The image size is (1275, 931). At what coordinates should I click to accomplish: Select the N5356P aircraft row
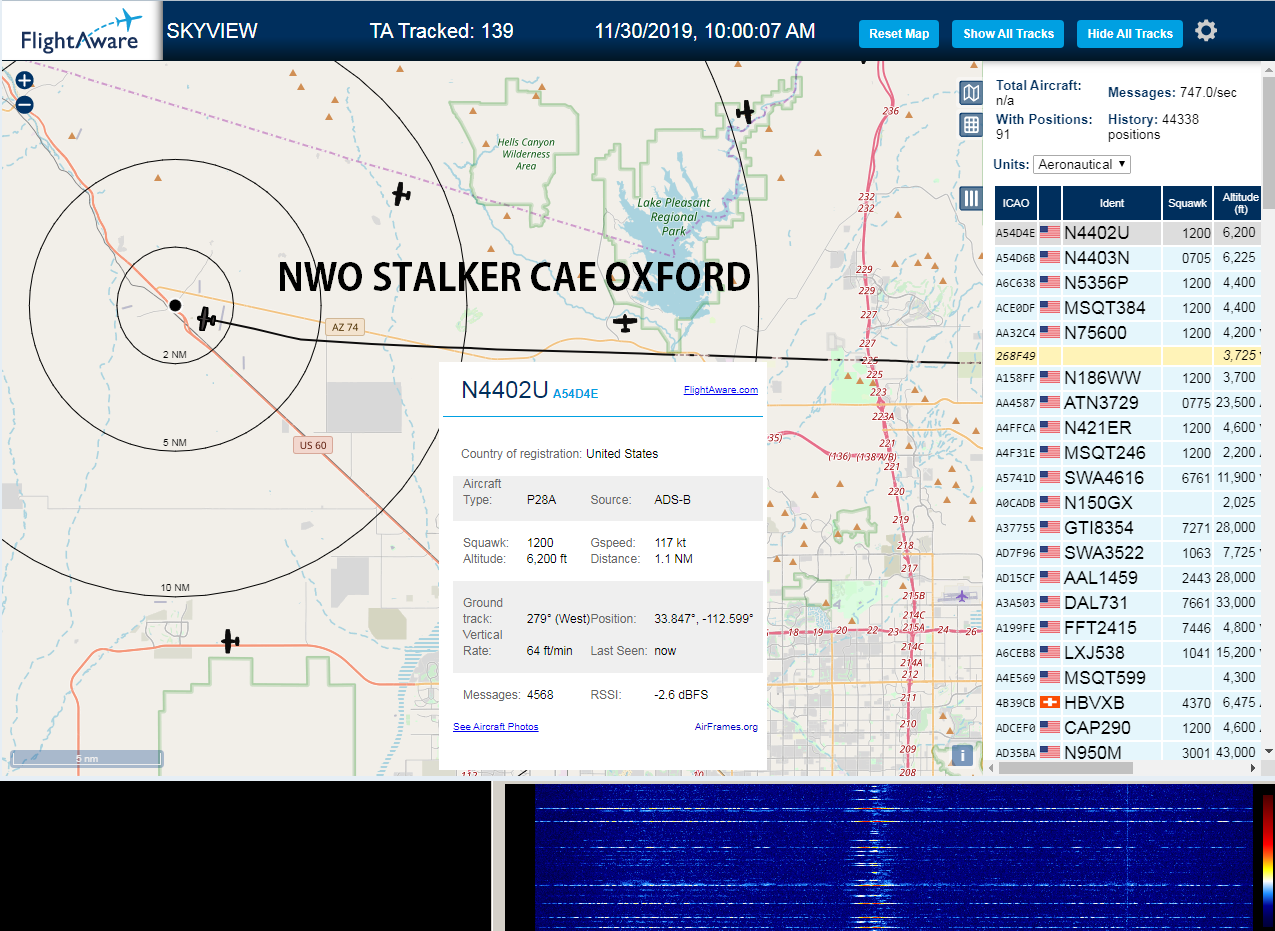coord(1128,282)
